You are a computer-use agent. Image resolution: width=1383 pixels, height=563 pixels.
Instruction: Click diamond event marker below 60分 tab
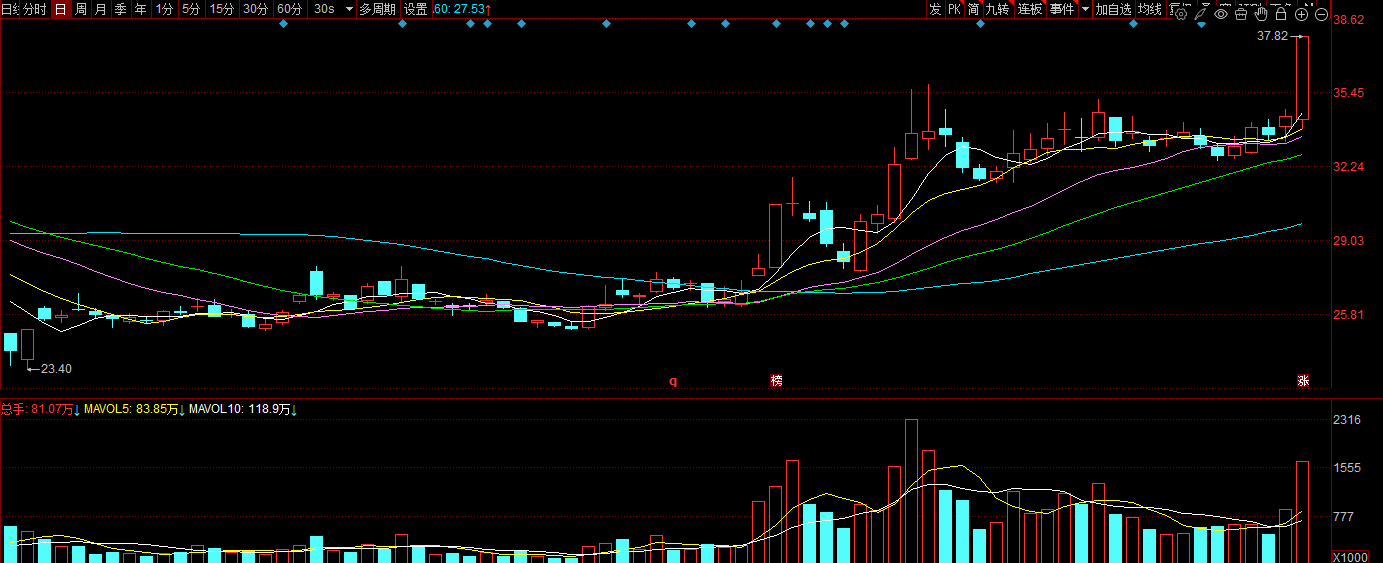pyautogui.click(x=283, y=24)
